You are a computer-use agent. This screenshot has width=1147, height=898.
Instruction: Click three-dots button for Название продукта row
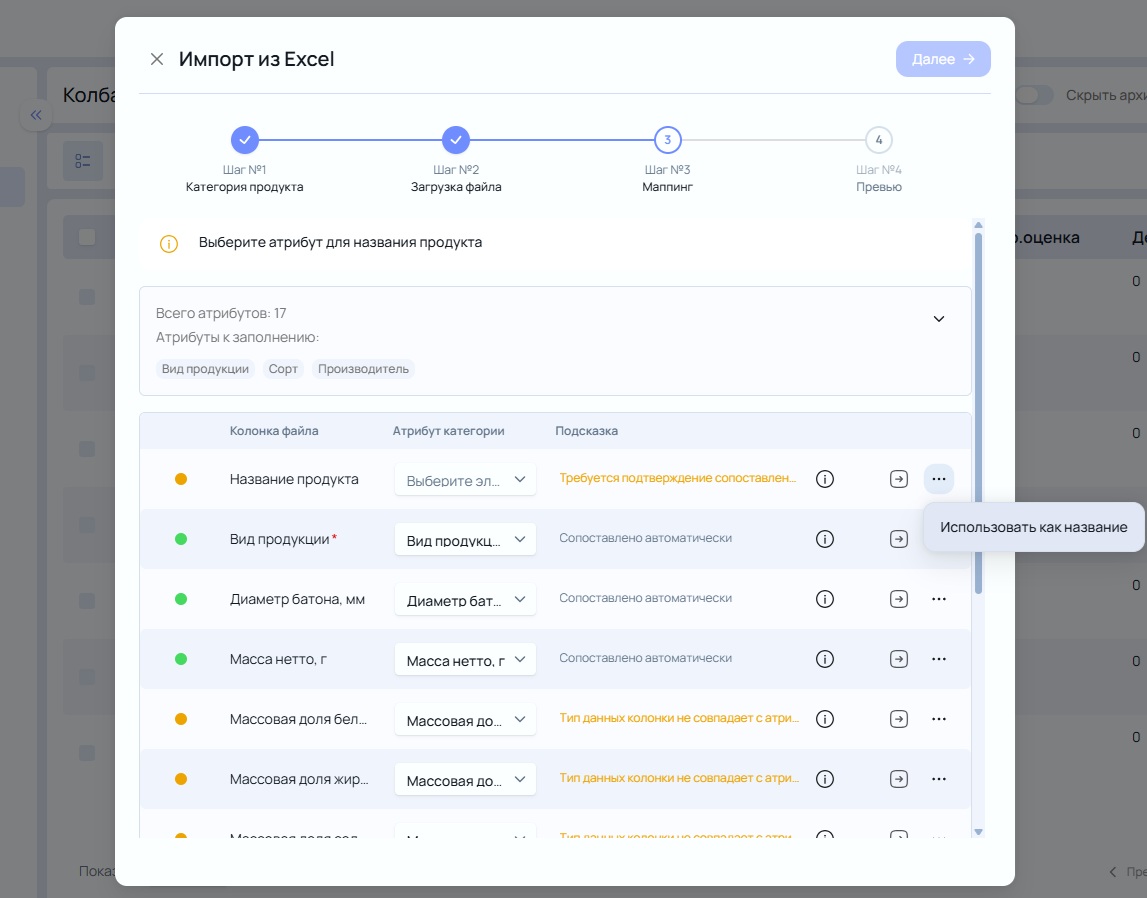point(939,479)
